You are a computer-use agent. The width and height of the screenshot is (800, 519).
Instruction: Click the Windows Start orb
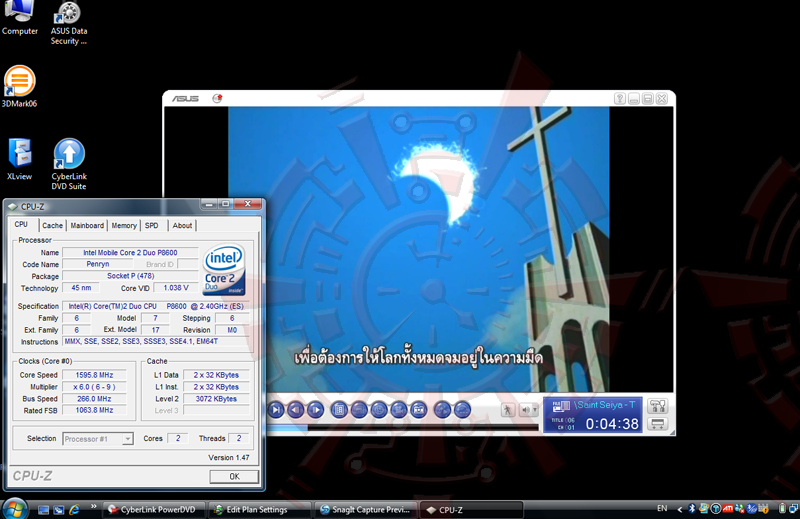coord(15,509)
